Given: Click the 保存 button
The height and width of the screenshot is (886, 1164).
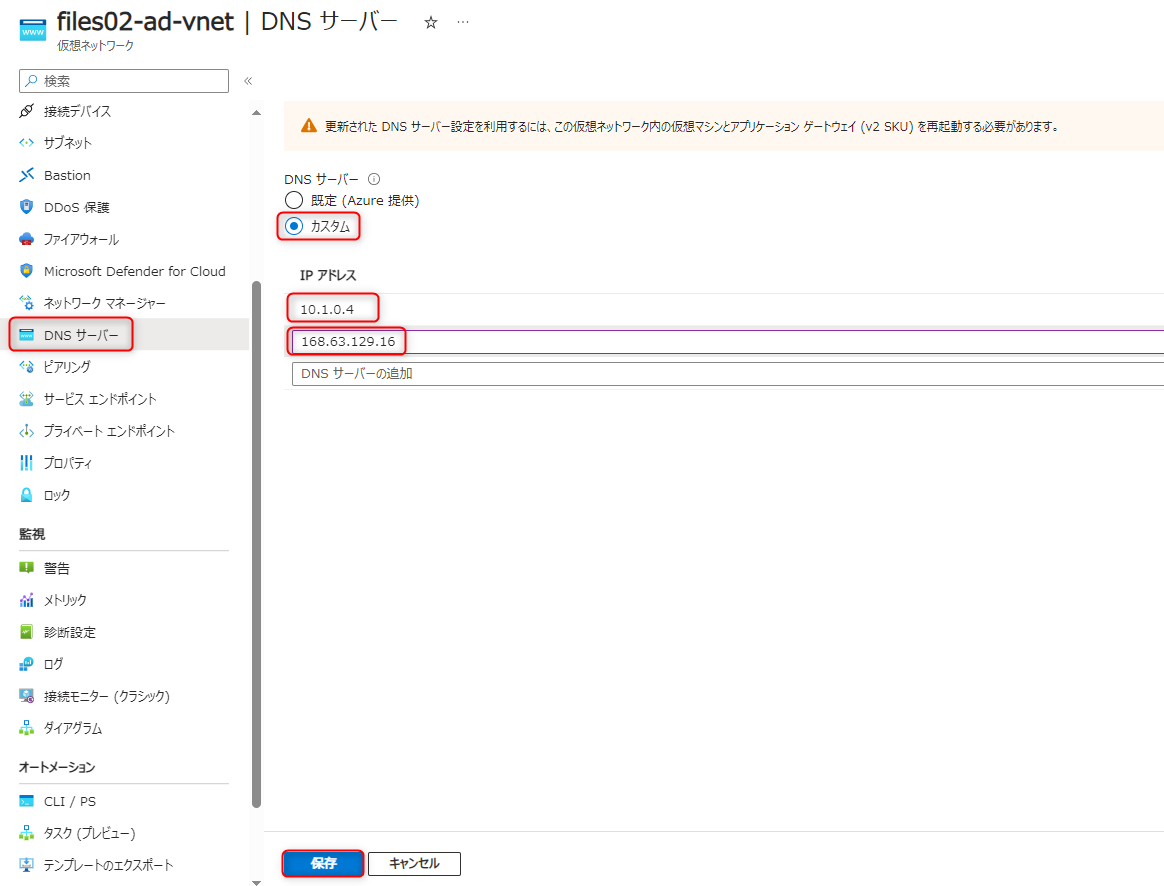Looking at the screenshot, I should 323,864.
